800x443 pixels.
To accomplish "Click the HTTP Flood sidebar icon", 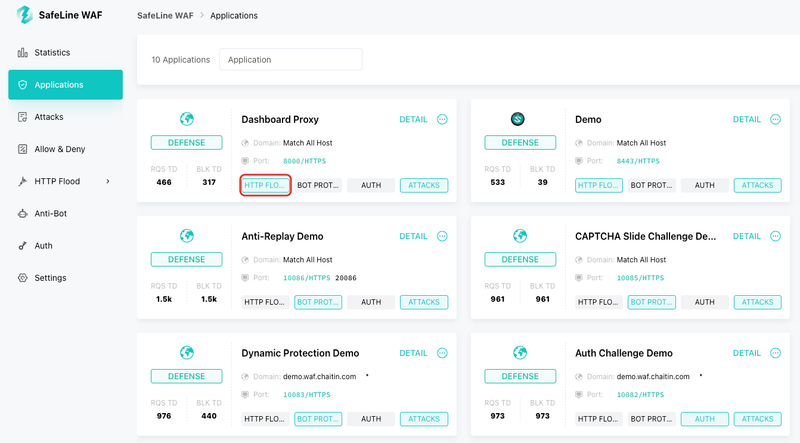I will tap(22, 181).
